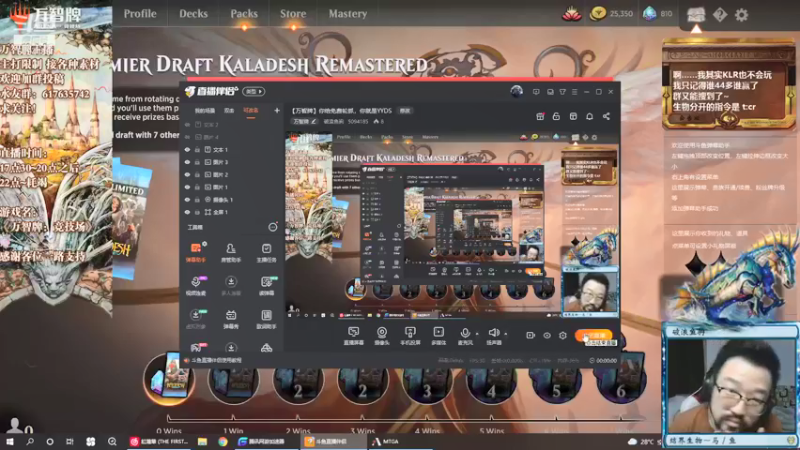Click the unlock padlock icon in stream header
The image size is (800, 450).
[556, 116]
